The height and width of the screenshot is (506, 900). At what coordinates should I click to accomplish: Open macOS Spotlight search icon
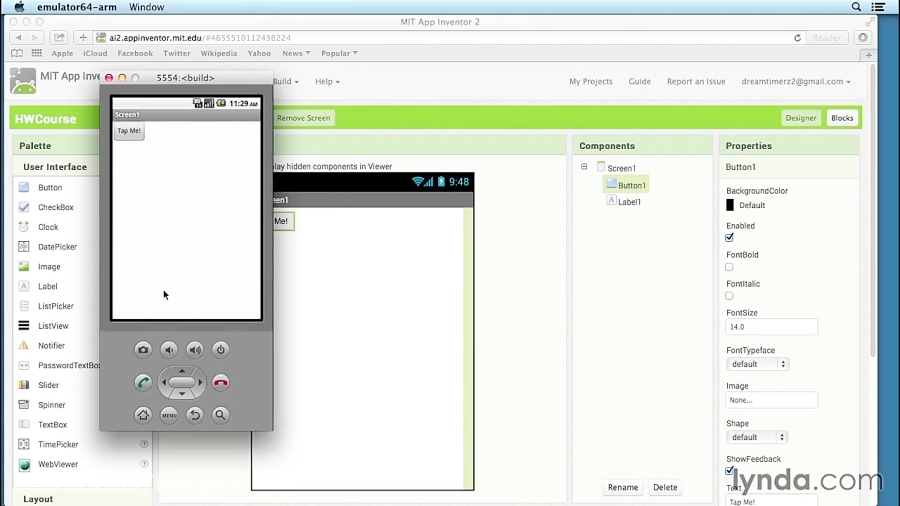click(856, 7)
